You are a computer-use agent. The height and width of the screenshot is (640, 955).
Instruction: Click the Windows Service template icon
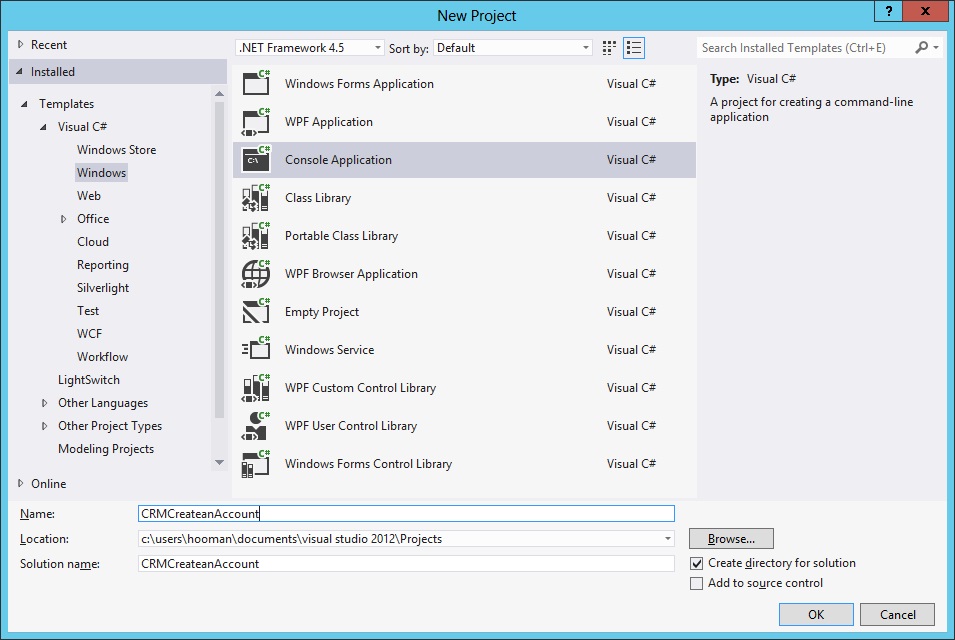[256, 350]
